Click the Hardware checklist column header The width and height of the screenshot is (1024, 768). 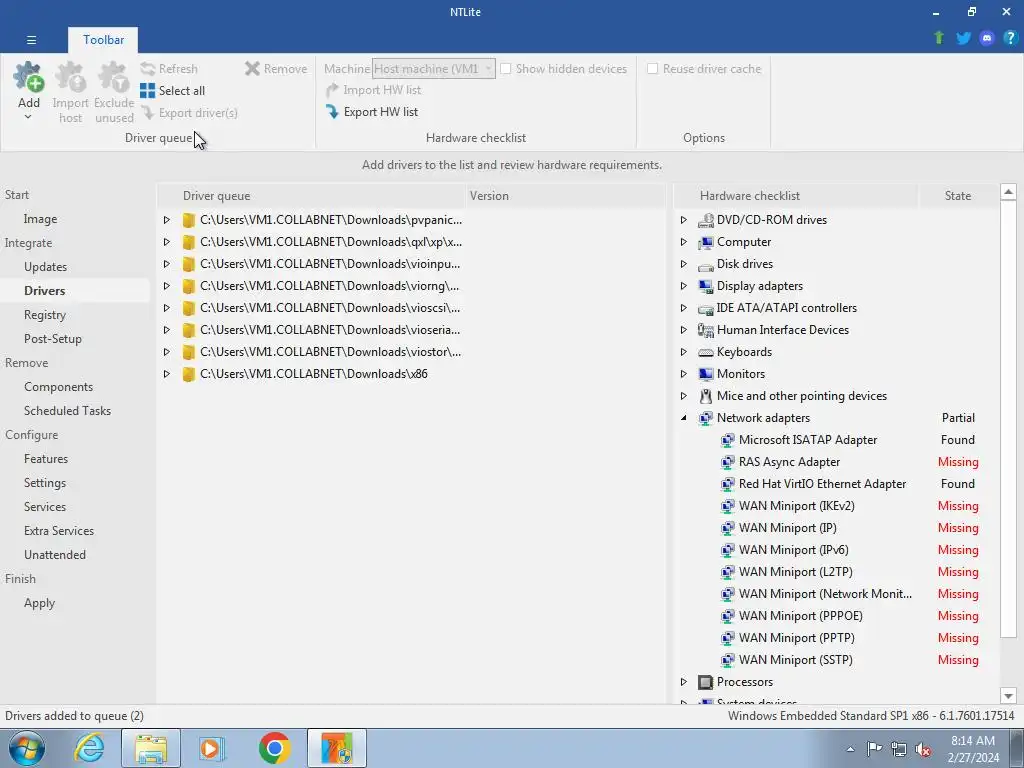click(x=796, y=196)
